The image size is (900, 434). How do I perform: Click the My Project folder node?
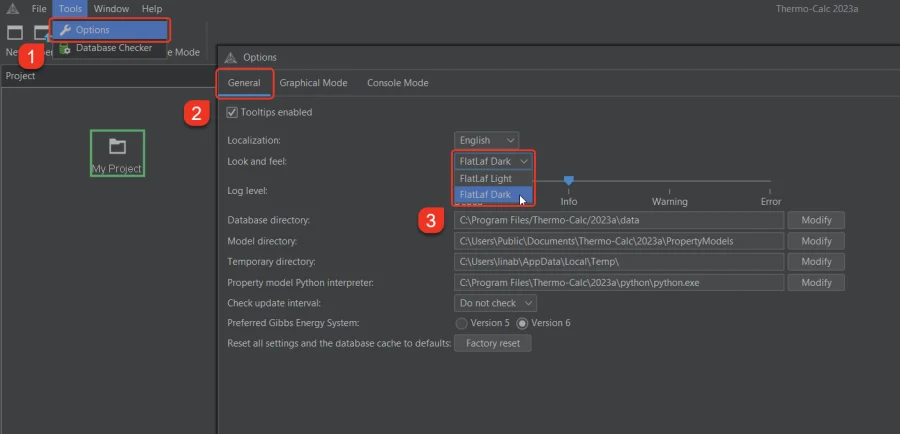click(117, 153)
